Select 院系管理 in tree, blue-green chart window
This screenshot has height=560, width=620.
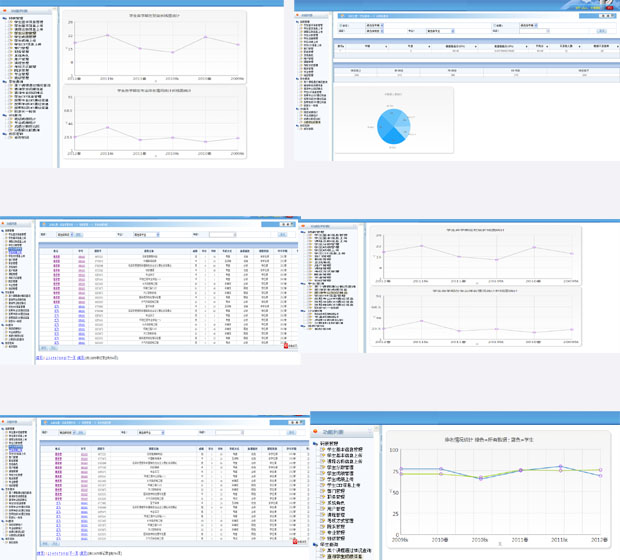[x=336, y=526]
